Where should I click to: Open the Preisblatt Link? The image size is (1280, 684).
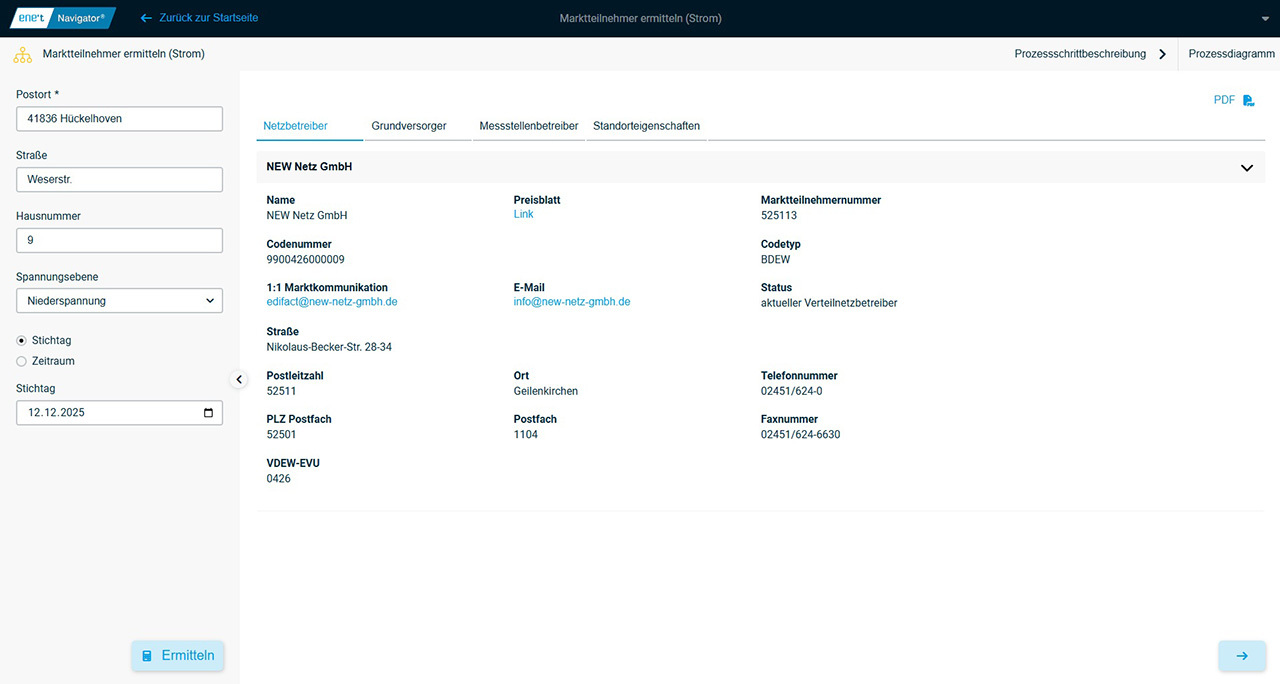point(523,214)
